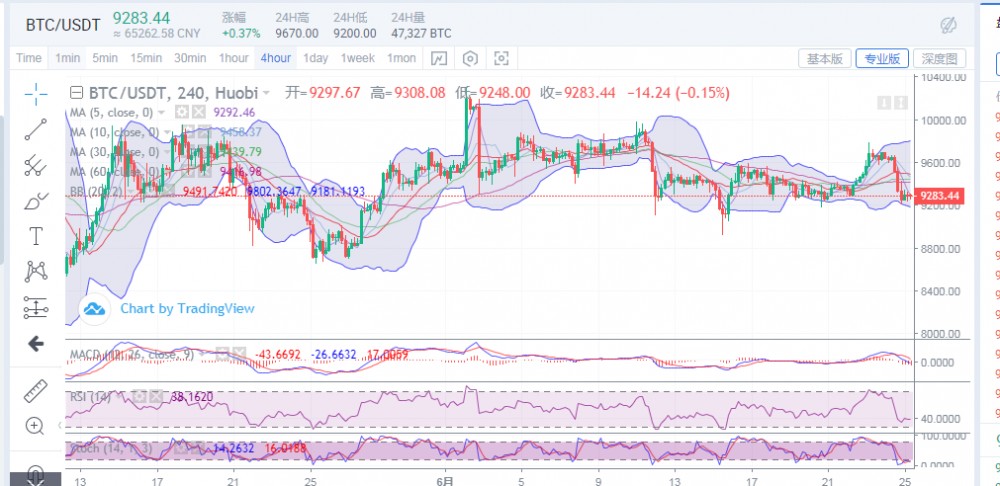Open MACD indicator dropdown arrow
The width and height of the screenshot is (1000, 486).
coord(202,354)
